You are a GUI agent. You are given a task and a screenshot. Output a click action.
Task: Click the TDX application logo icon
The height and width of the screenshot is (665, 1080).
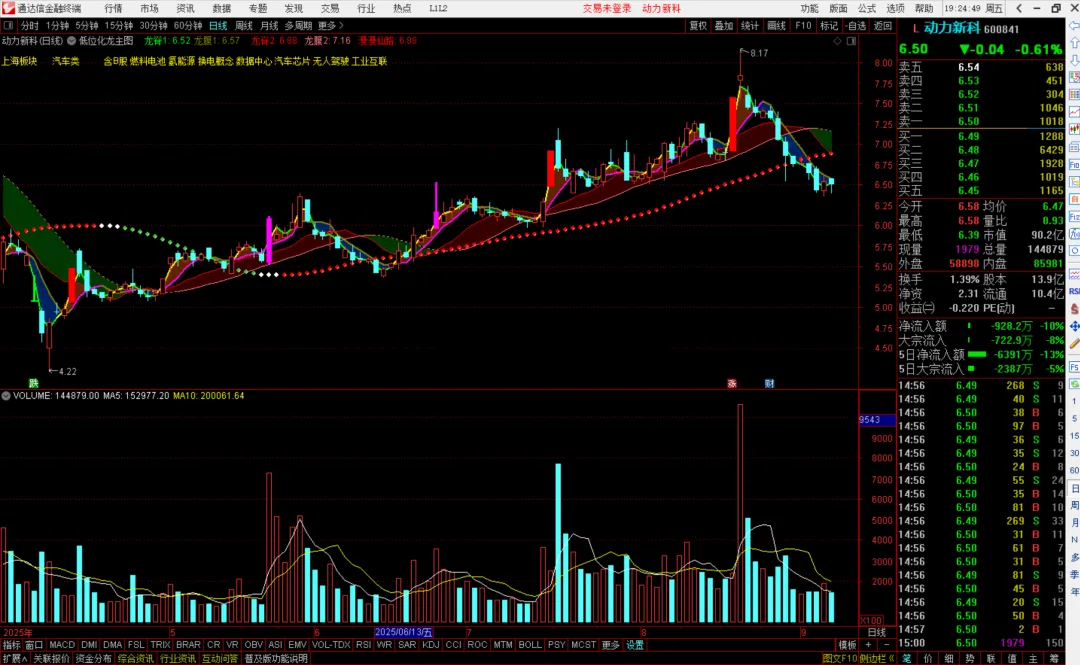tap(8, 8)
